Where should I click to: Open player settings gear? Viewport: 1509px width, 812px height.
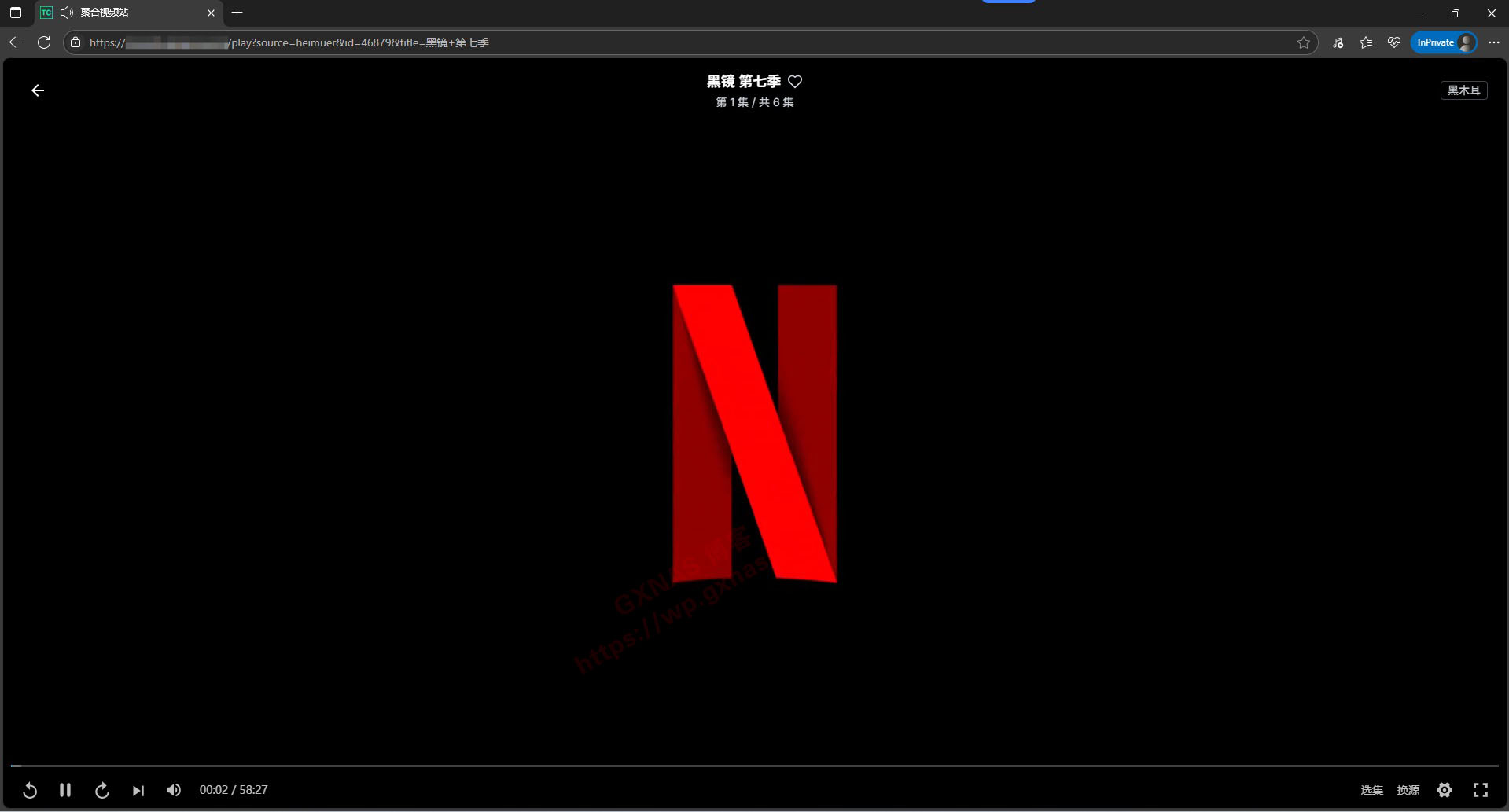coord(1445,790)
